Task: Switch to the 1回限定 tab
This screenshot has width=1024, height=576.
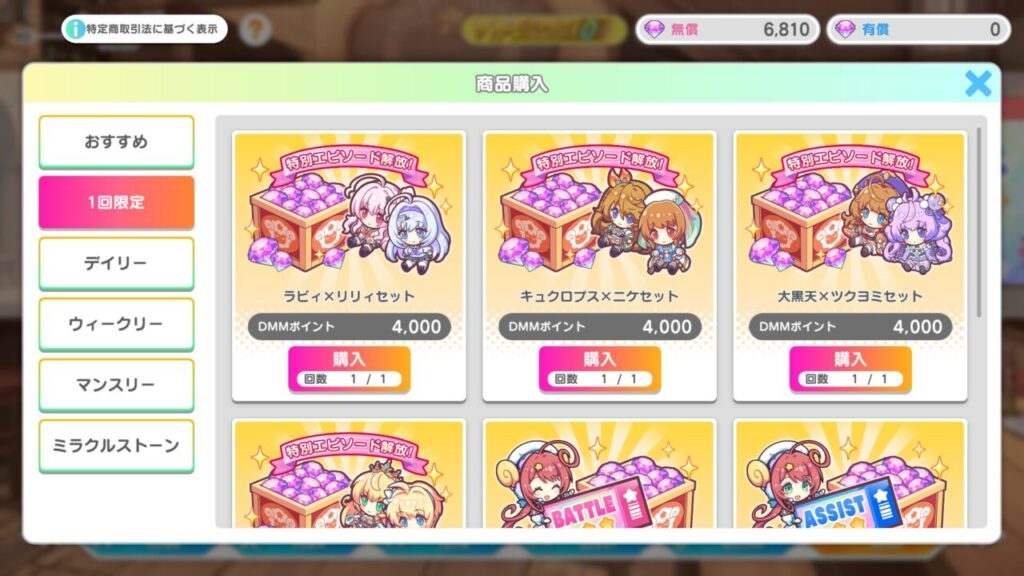Action: [x=116, y=202]
